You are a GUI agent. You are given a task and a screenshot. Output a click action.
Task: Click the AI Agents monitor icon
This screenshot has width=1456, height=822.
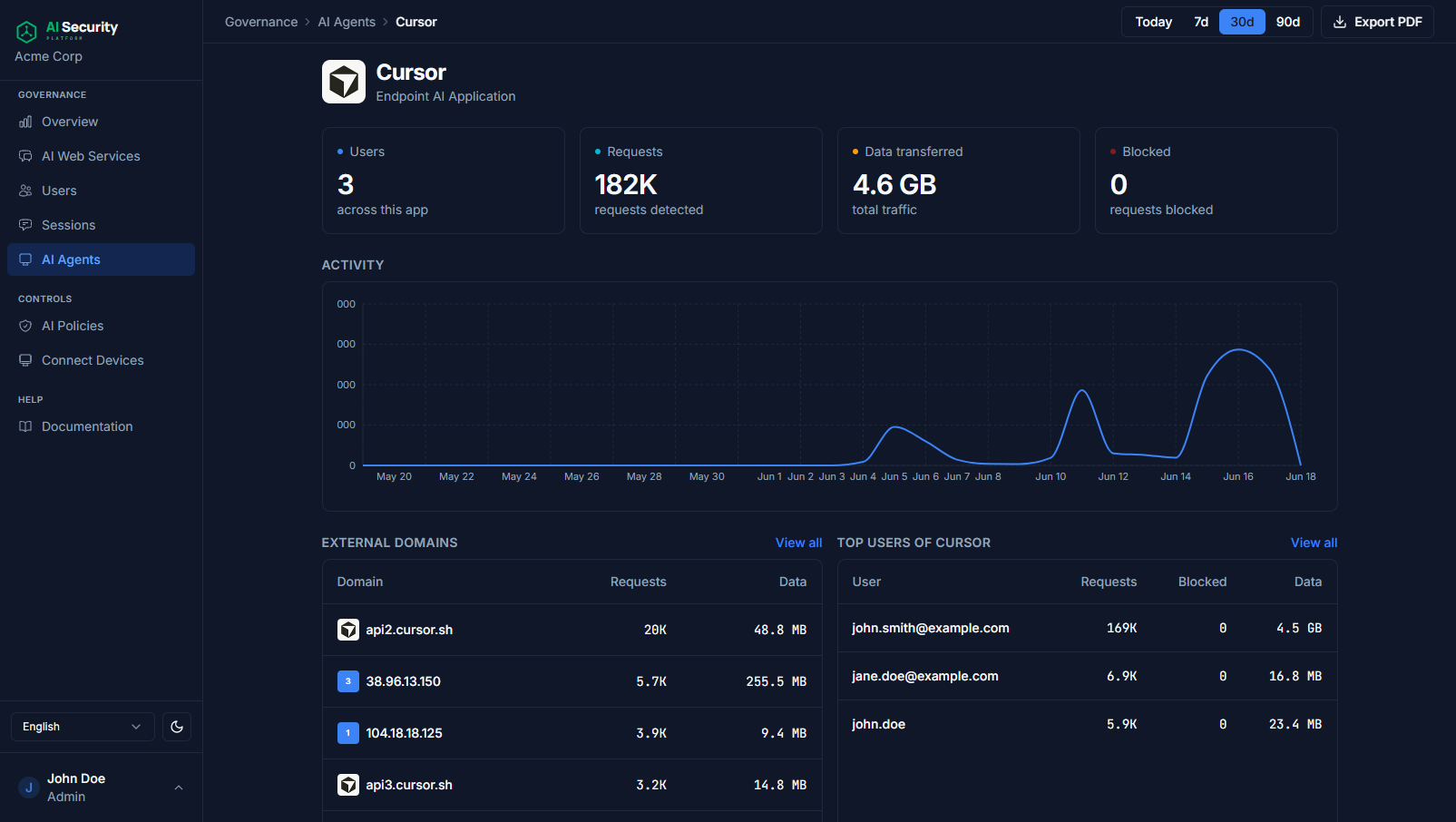point(25,259)
